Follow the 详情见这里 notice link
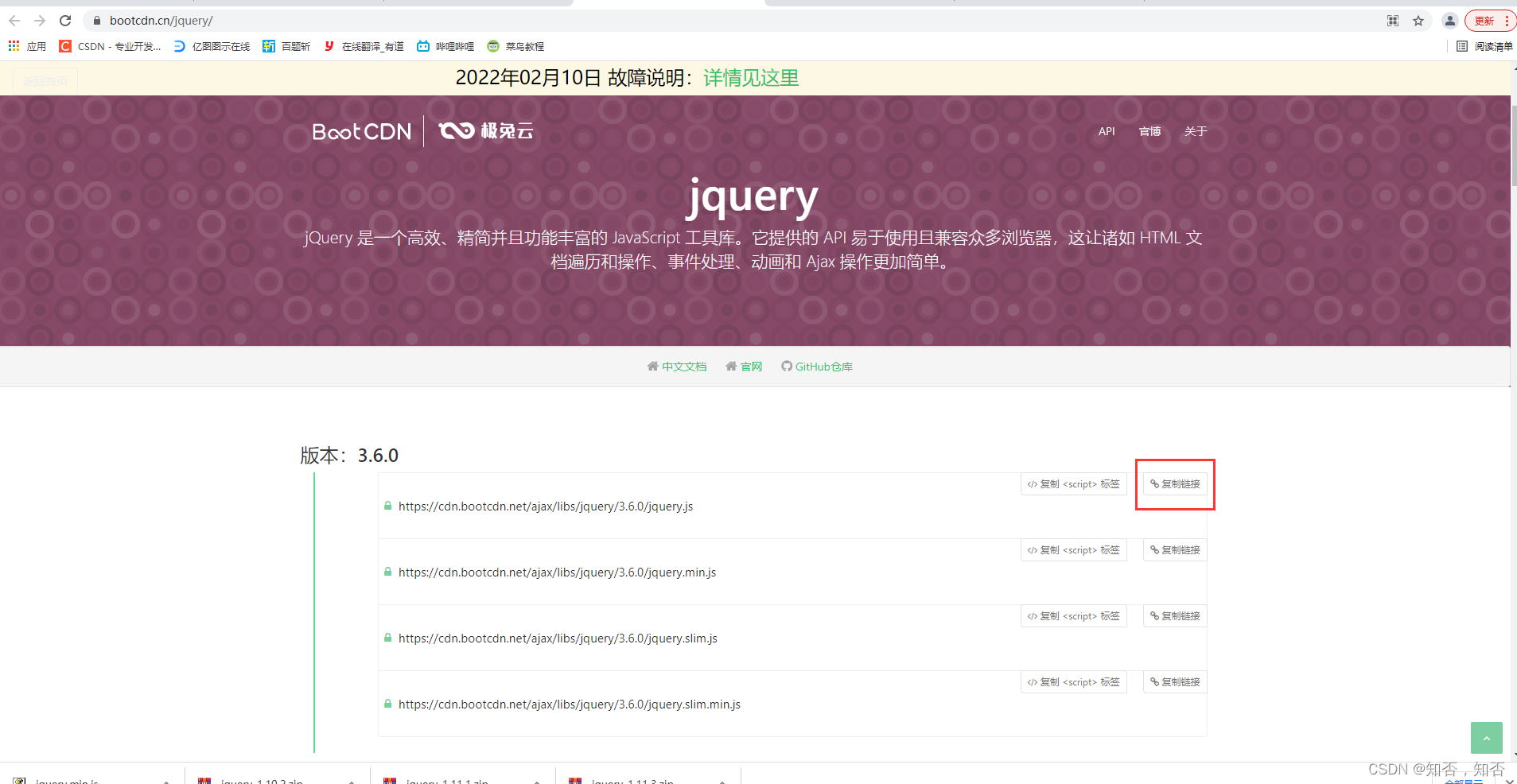 [x=751, y=78]
